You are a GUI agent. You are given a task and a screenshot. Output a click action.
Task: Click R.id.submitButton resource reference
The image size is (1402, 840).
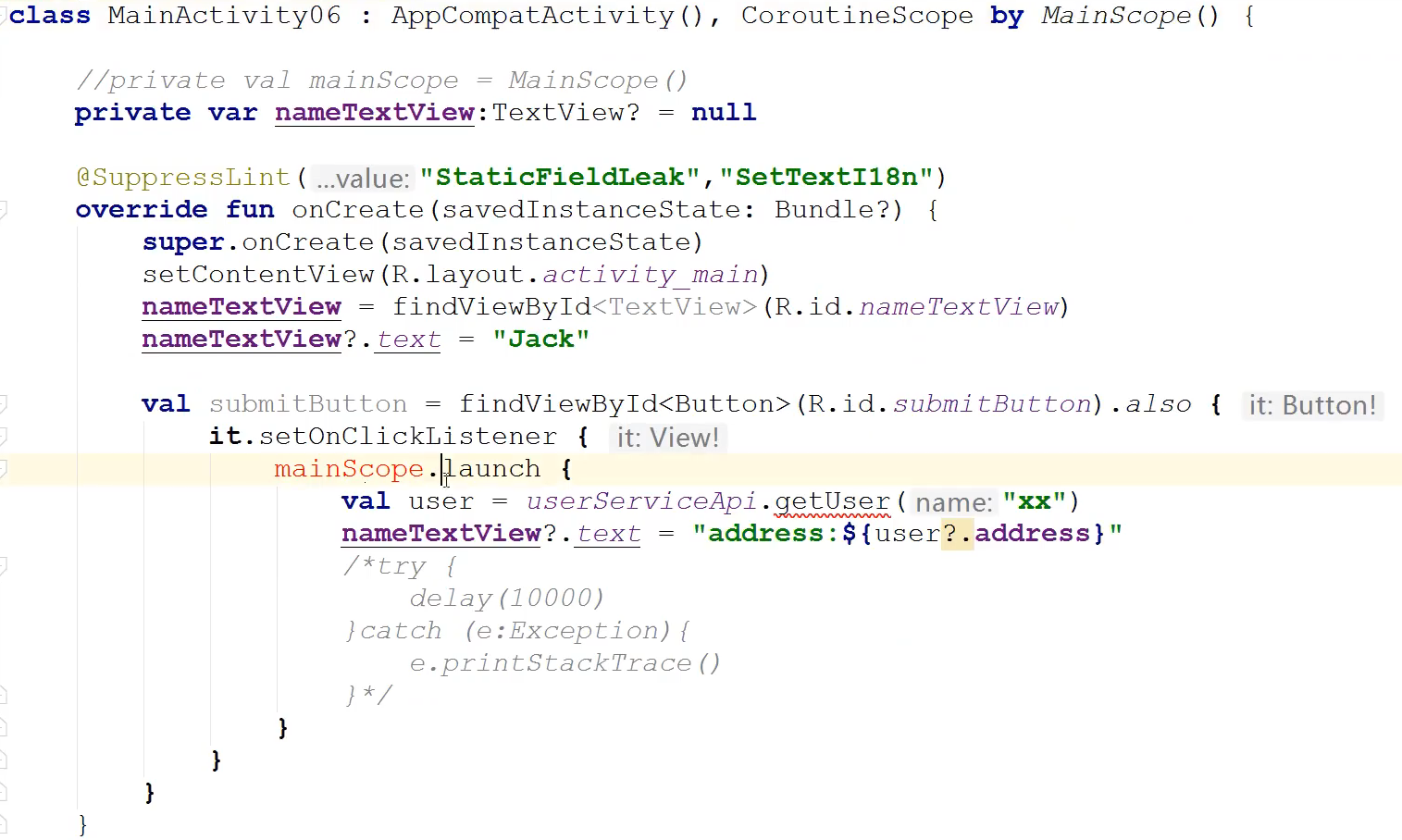click(991, 404)
